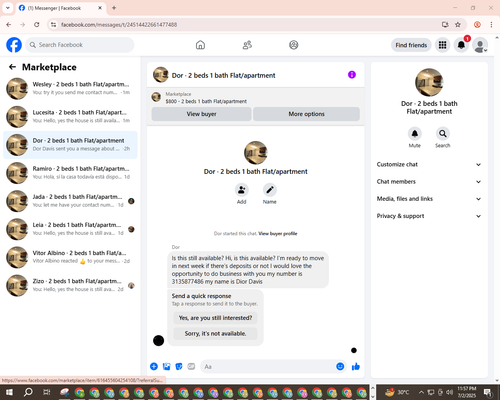Edit the chat name with pencil icon
This screenshot has height=400, width=500.
click(x=270, y=190)
